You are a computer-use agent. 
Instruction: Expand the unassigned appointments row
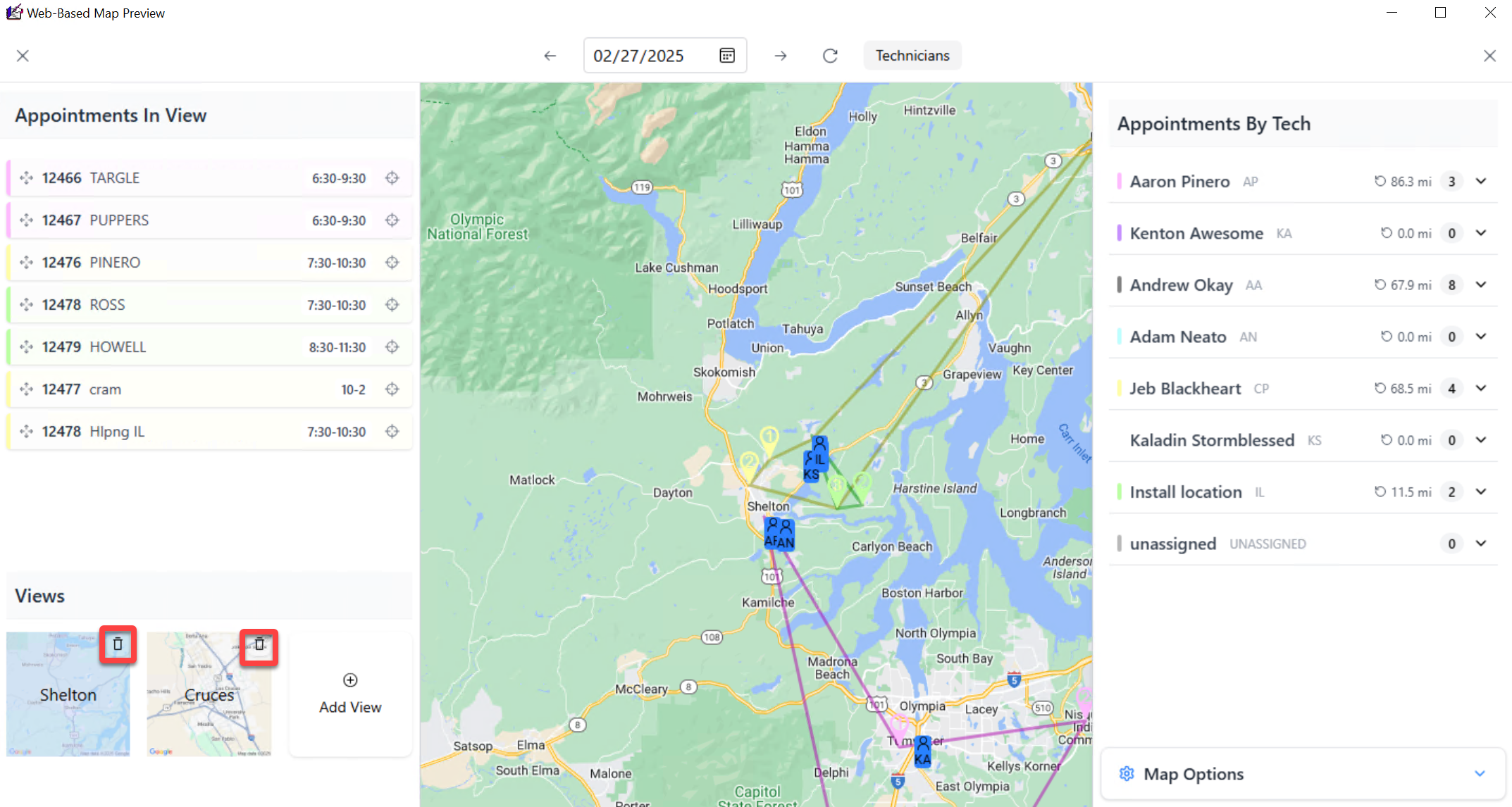point(1481,544)
